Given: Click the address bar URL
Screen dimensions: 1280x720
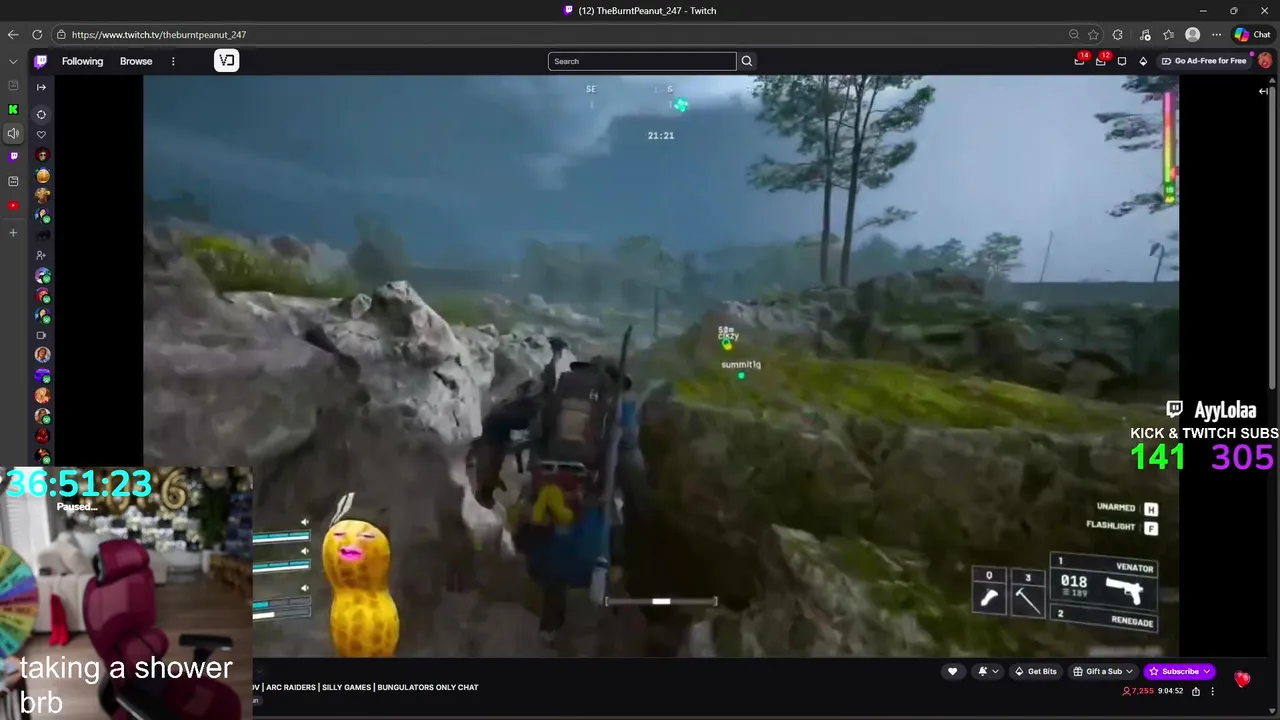Looking at the screenshot, I should 159,35.
